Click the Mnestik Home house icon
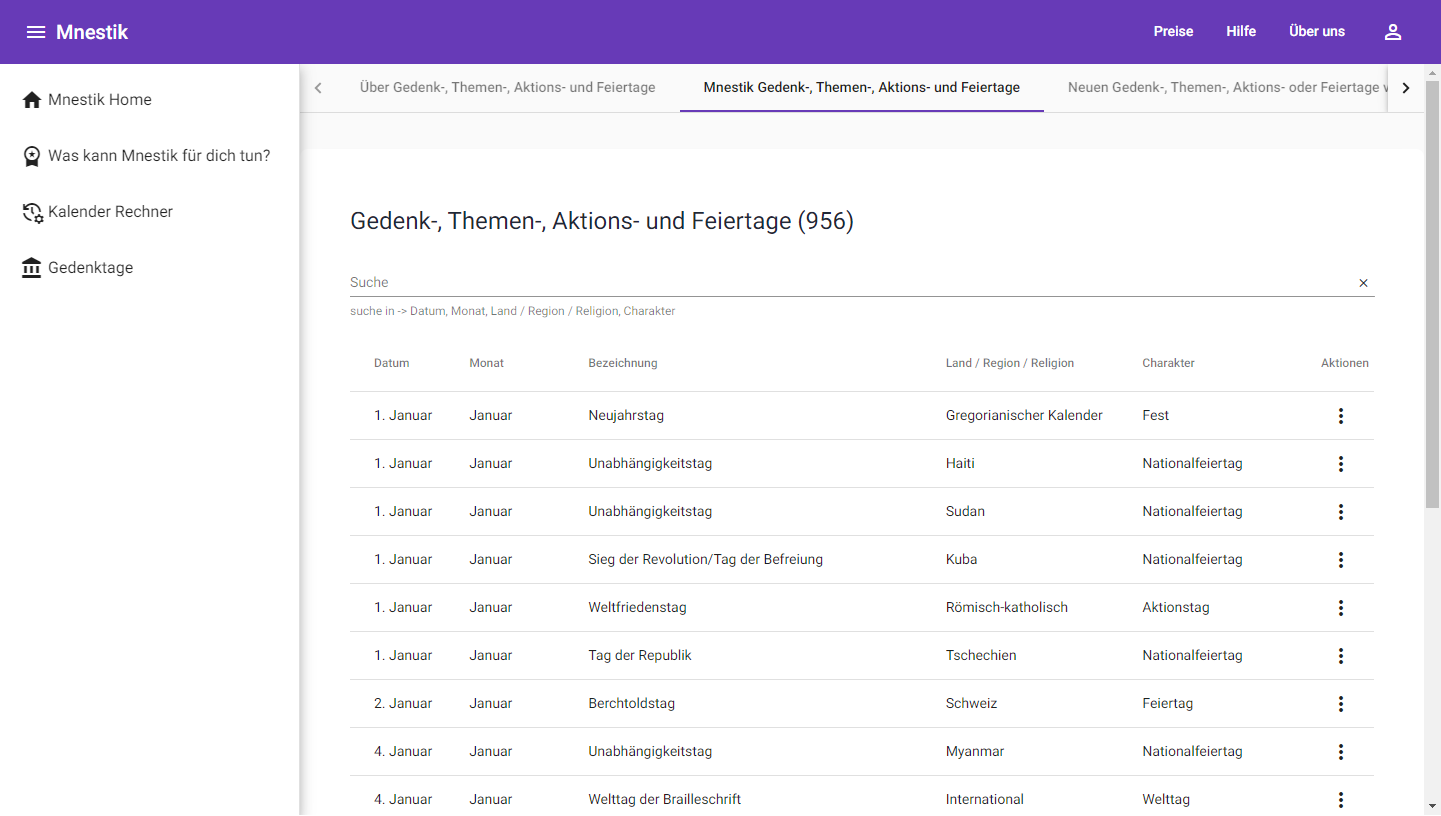The width and height of the screenshot is (1441, 816). tap(32, 100)
